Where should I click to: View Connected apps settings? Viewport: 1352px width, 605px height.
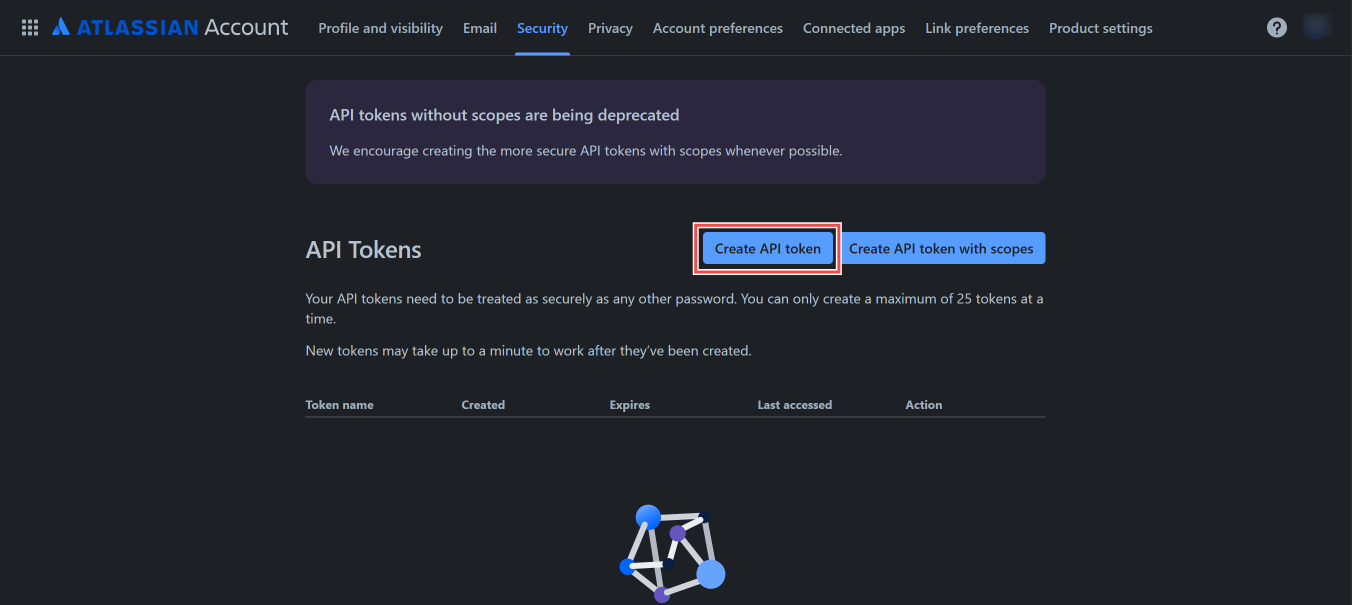(853, 28)
